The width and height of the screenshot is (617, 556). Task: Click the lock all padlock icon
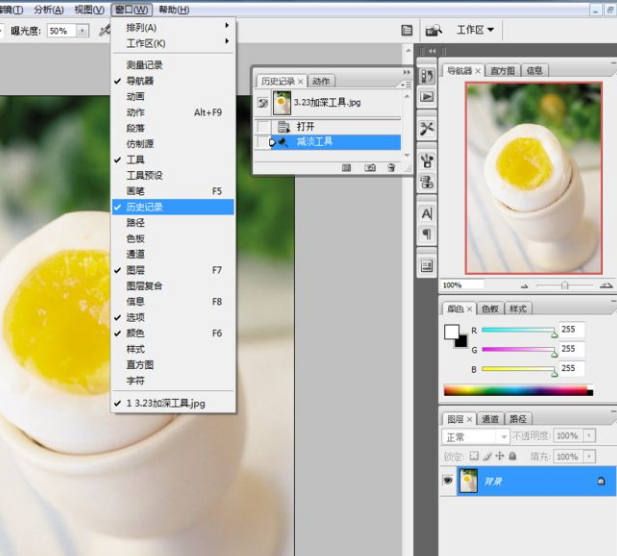512,456
